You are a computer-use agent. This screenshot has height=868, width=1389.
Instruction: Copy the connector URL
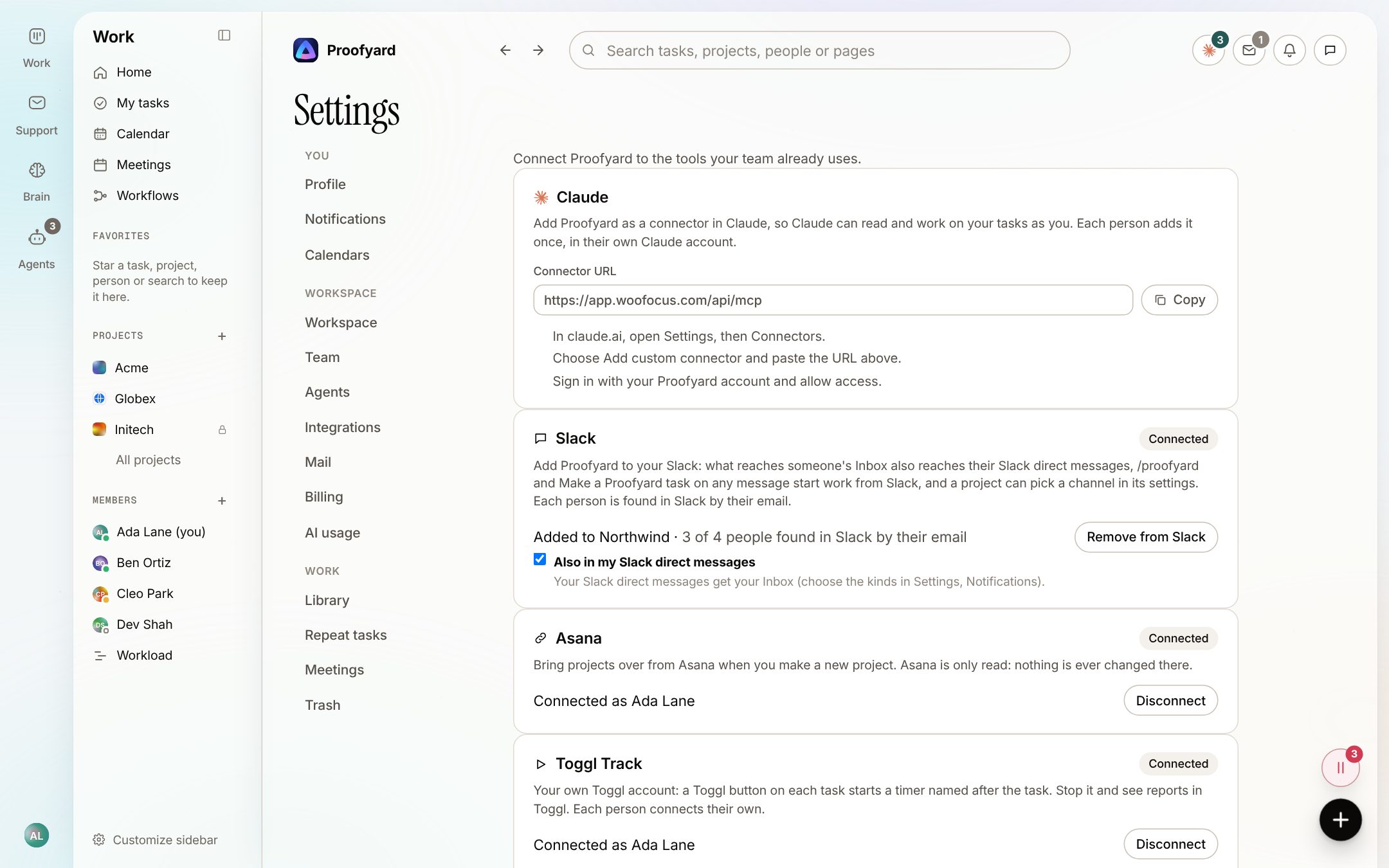[1179, 300]
